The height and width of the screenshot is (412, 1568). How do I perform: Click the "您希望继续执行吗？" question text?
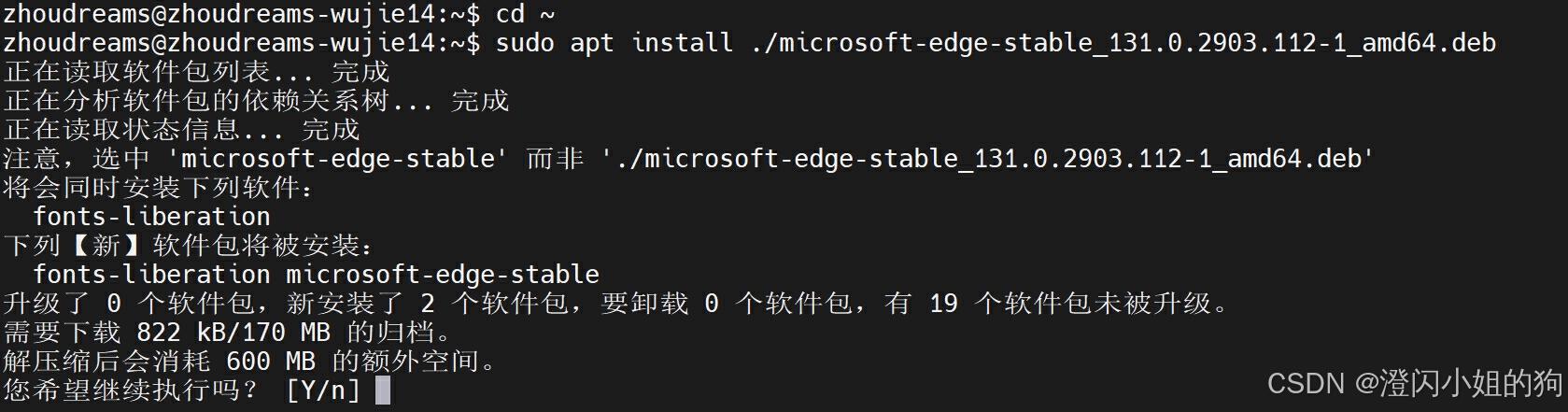131,391
